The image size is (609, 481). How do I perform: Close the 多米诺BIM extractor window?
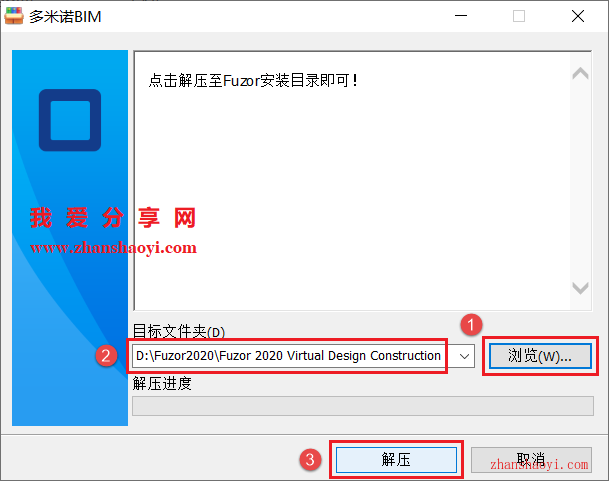point(578,16)
